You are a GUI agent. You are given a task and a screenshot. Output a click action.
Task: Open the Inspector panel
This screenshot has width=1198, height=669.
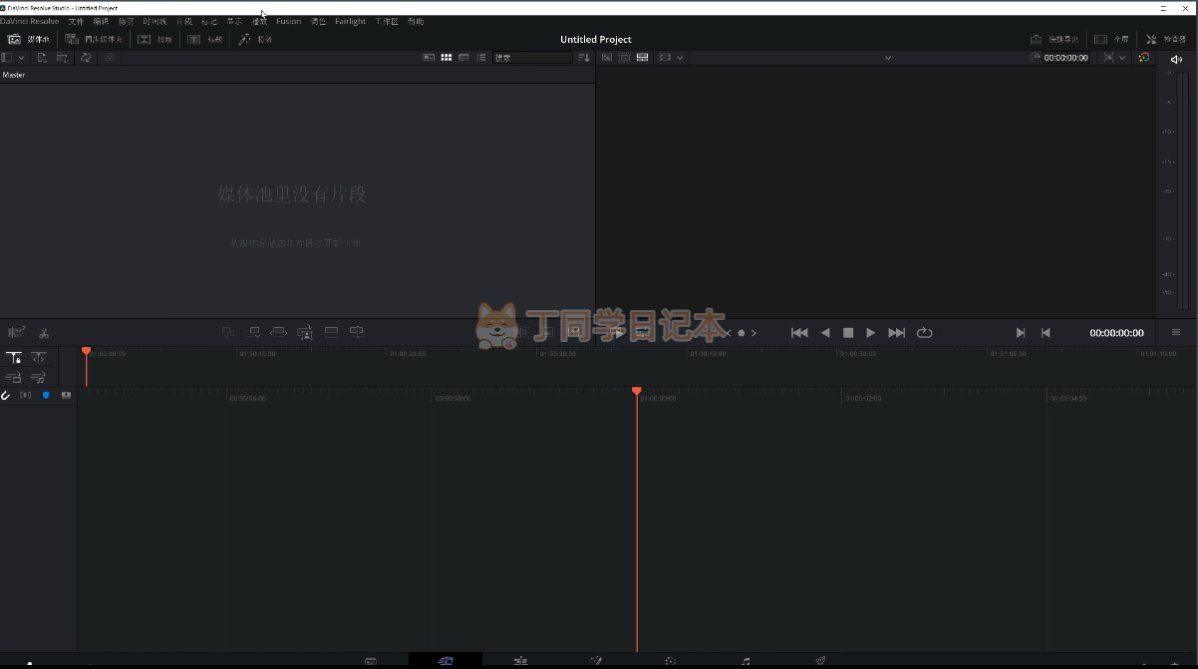coord(1165,39)
